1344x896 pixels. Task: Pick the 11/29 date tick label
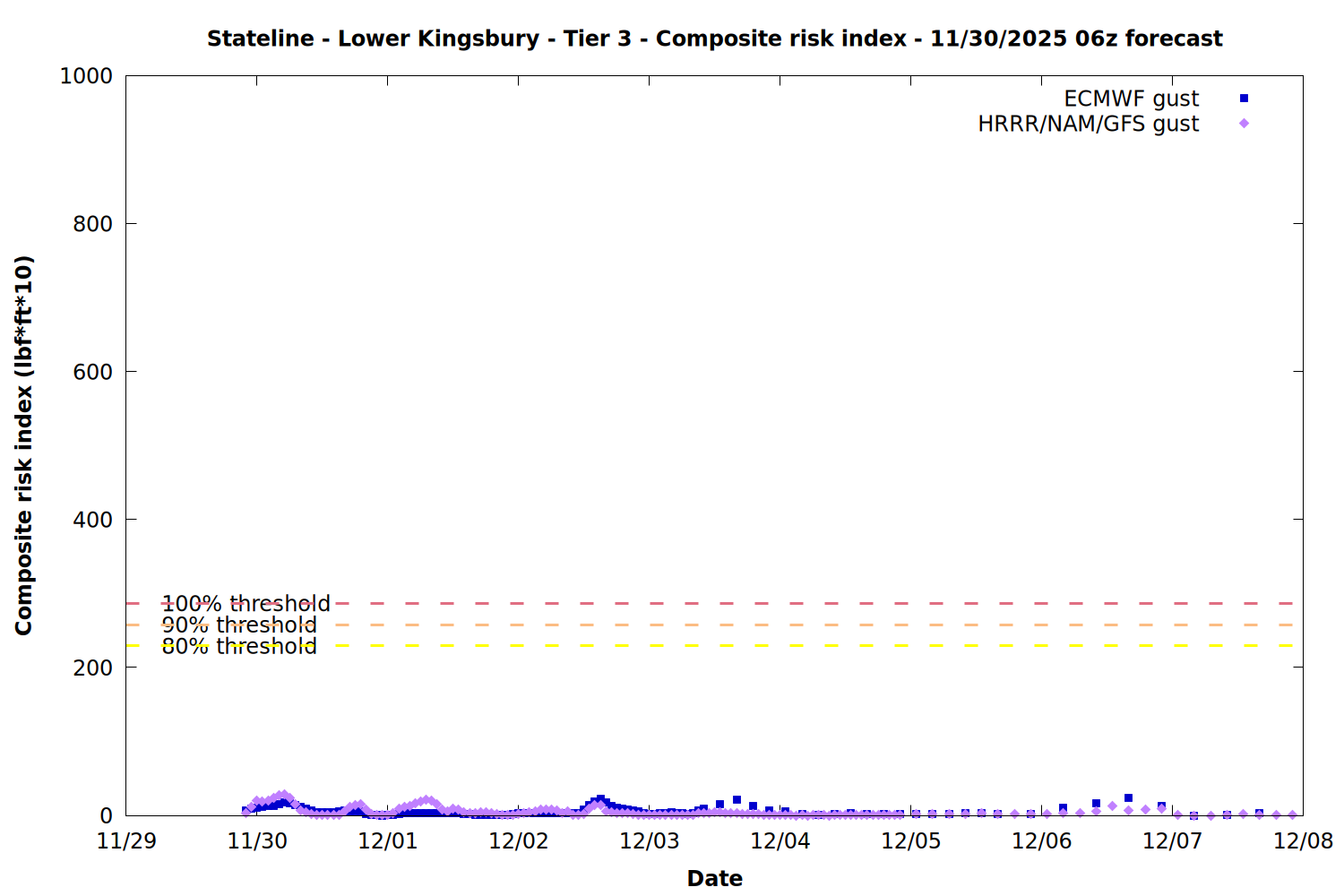tap(126, 841)
